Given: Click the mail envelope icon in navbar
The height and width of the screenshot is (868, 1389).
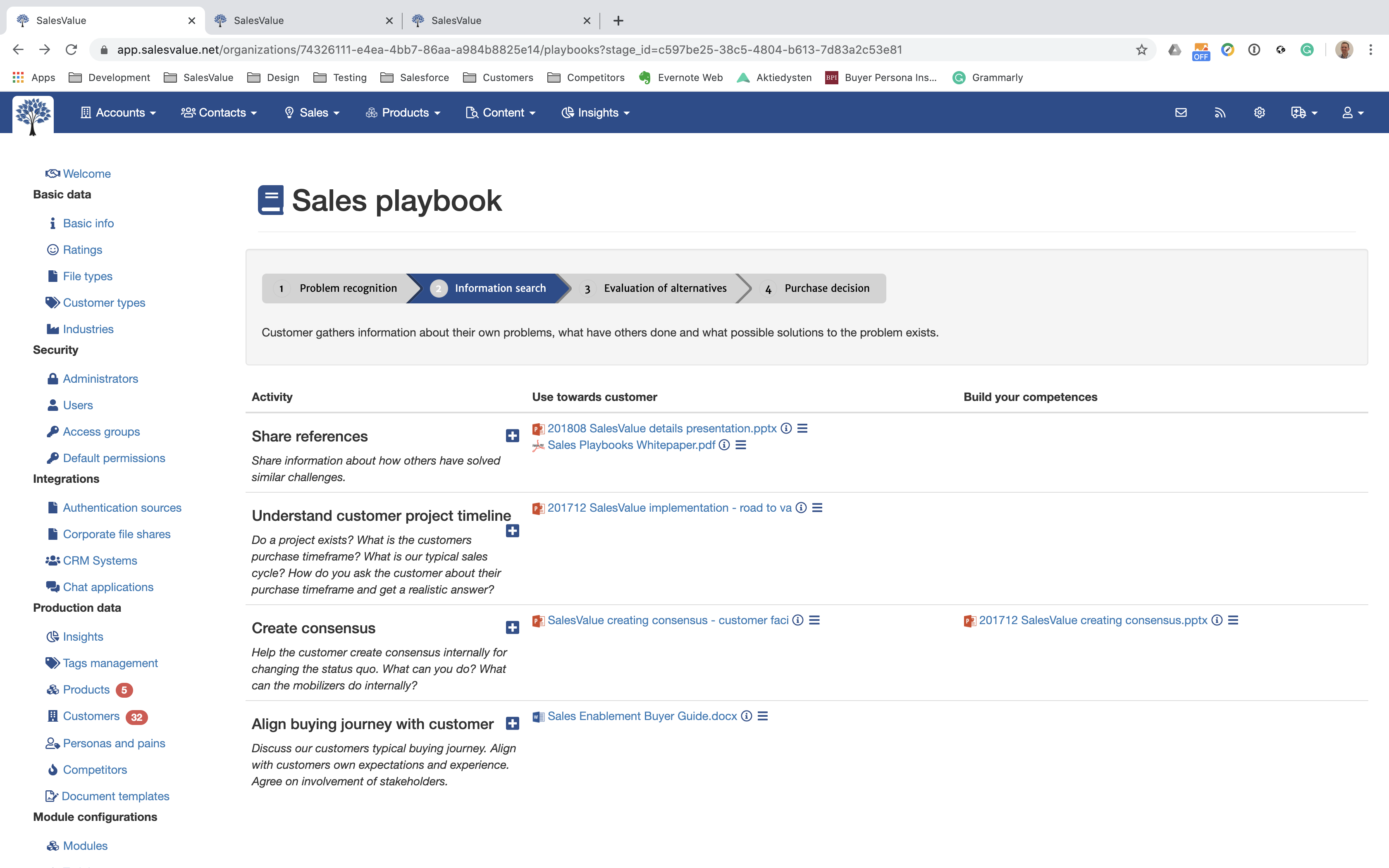Looking at the screenshot, I should pyautogui.click(x=1181, y=112).
